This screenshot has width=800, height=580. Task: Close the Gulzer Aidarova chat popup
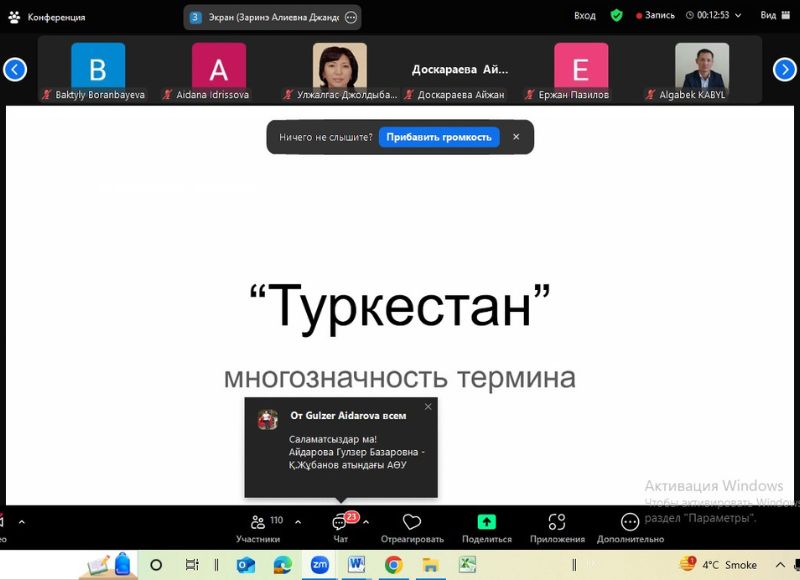(428, 406)
